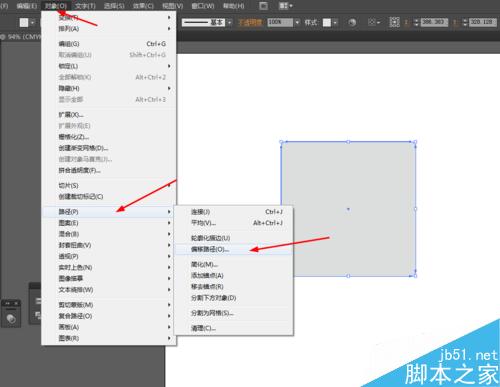Click the recolor artwork wheel icon
Viewport: 500px width, 387px height.
[352, 22]
